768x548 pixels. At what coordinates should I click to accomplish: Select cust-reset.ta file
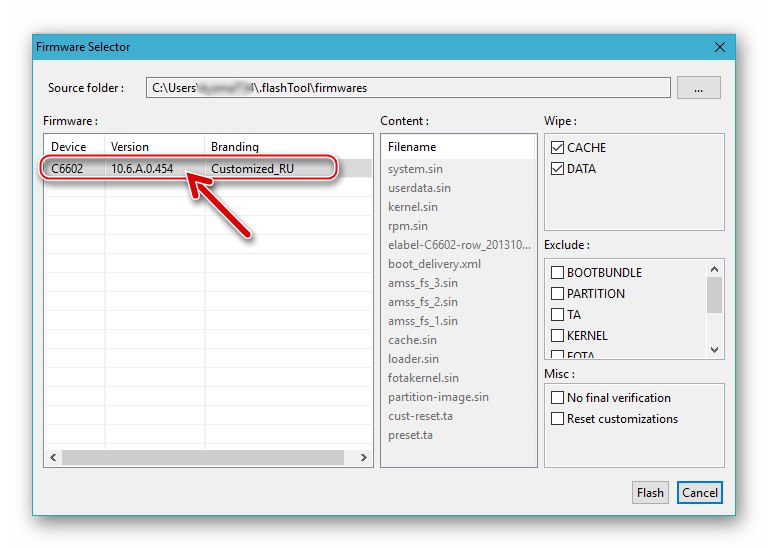click(420, 416)
